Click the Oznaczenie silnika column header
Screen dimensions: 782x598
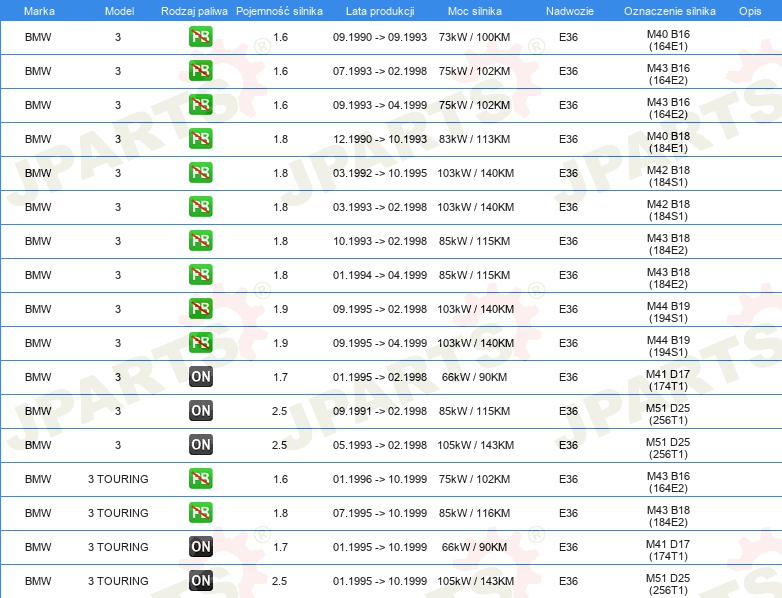point(669,11)
